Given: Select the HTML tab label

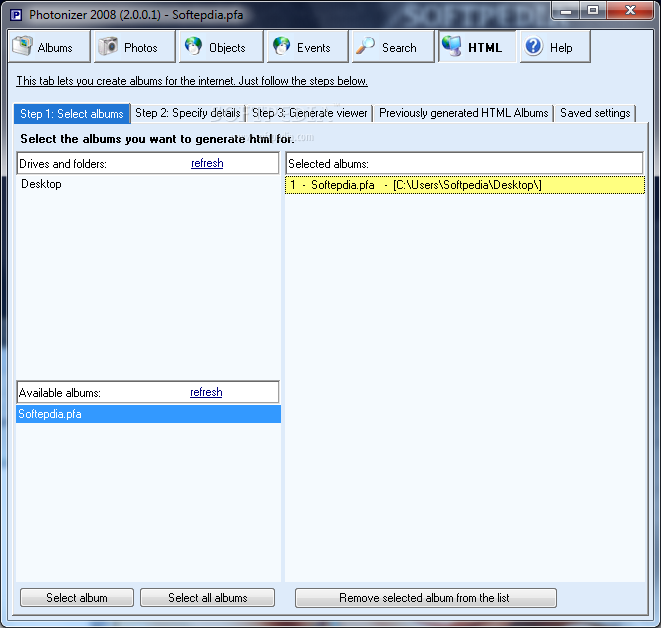Looking at the screenshot, I should (x=485, y=48).
